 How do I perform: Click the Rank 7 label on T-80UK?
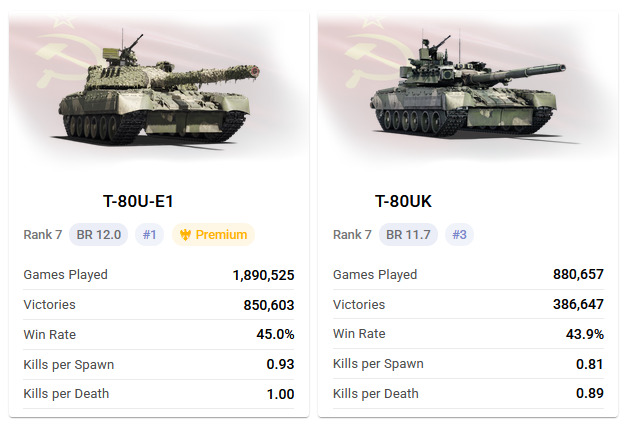tap(352, 235)
